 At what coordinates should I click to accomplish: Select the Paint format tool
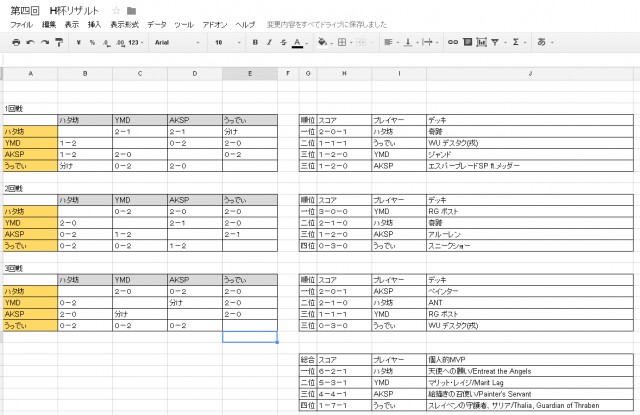point(59,42)
